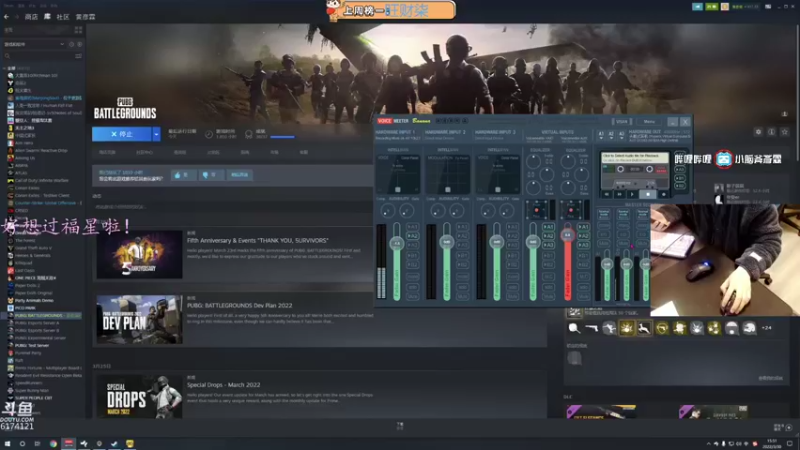Click Dev Plan news thumbnail image
The image size is (800, 450).
pos(139,319)
